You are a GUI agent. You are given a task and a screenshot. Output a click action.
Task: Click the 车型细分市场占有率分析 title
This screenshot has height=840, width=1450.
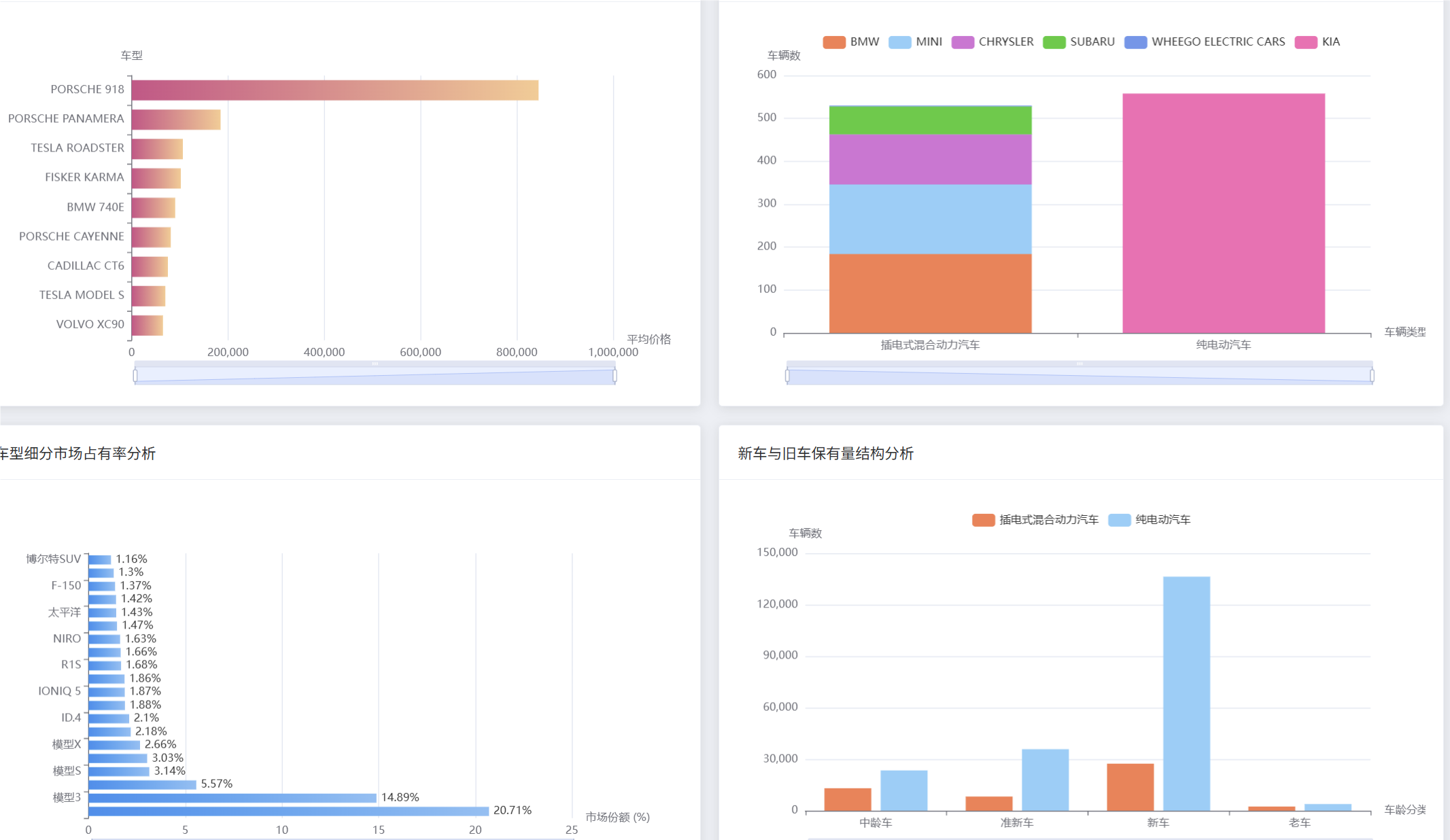coord(77,453)
